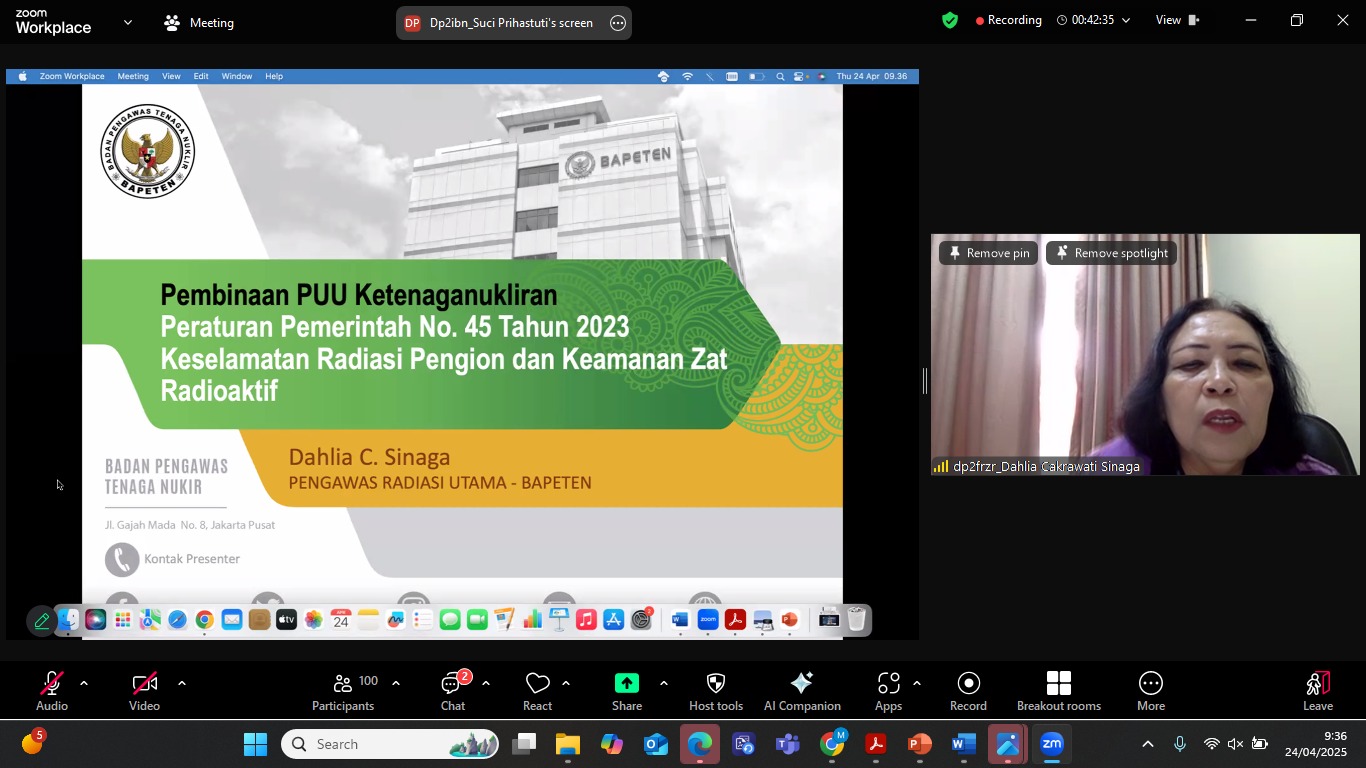Click the Leave meeting button

coord(1318,691)
